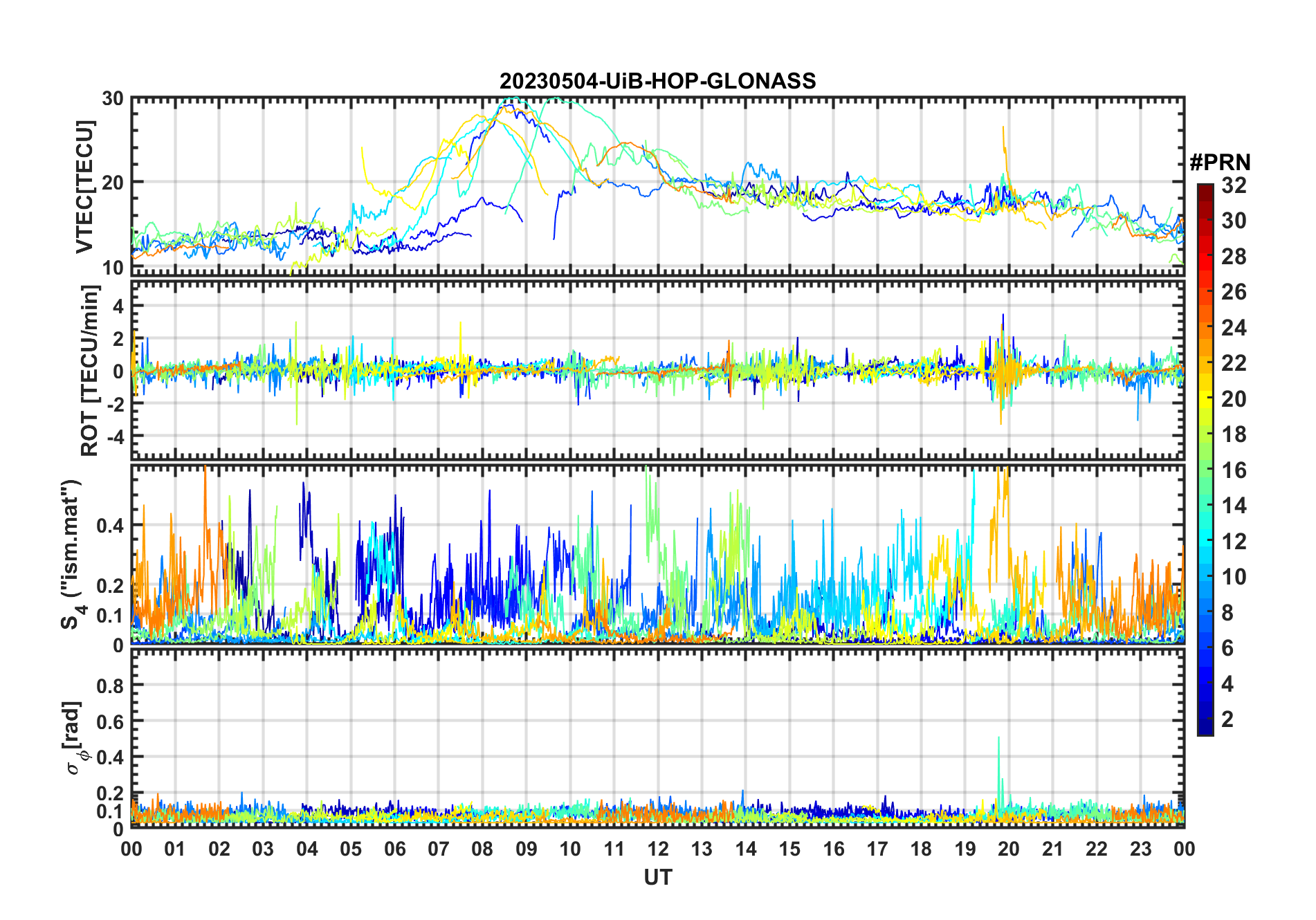
Task: Pick the orange colorbar segment beside label 24
Action: pyautogui.click(x=1205, y=328)
